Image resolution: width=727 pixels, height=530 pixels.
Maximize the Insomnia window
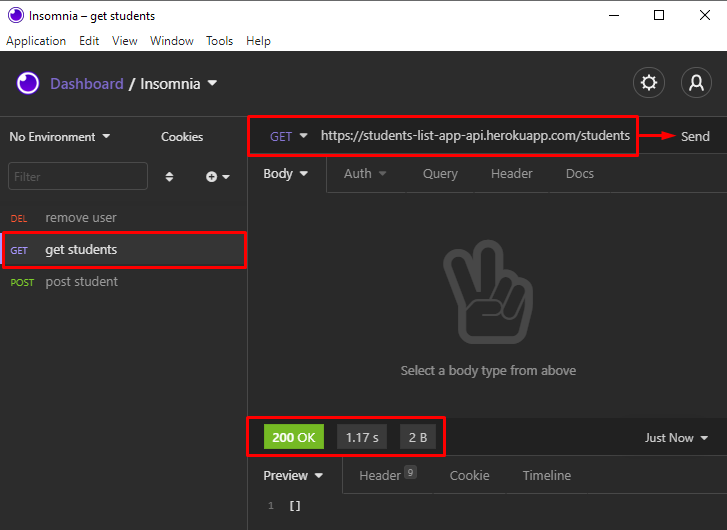coord(659,15)
